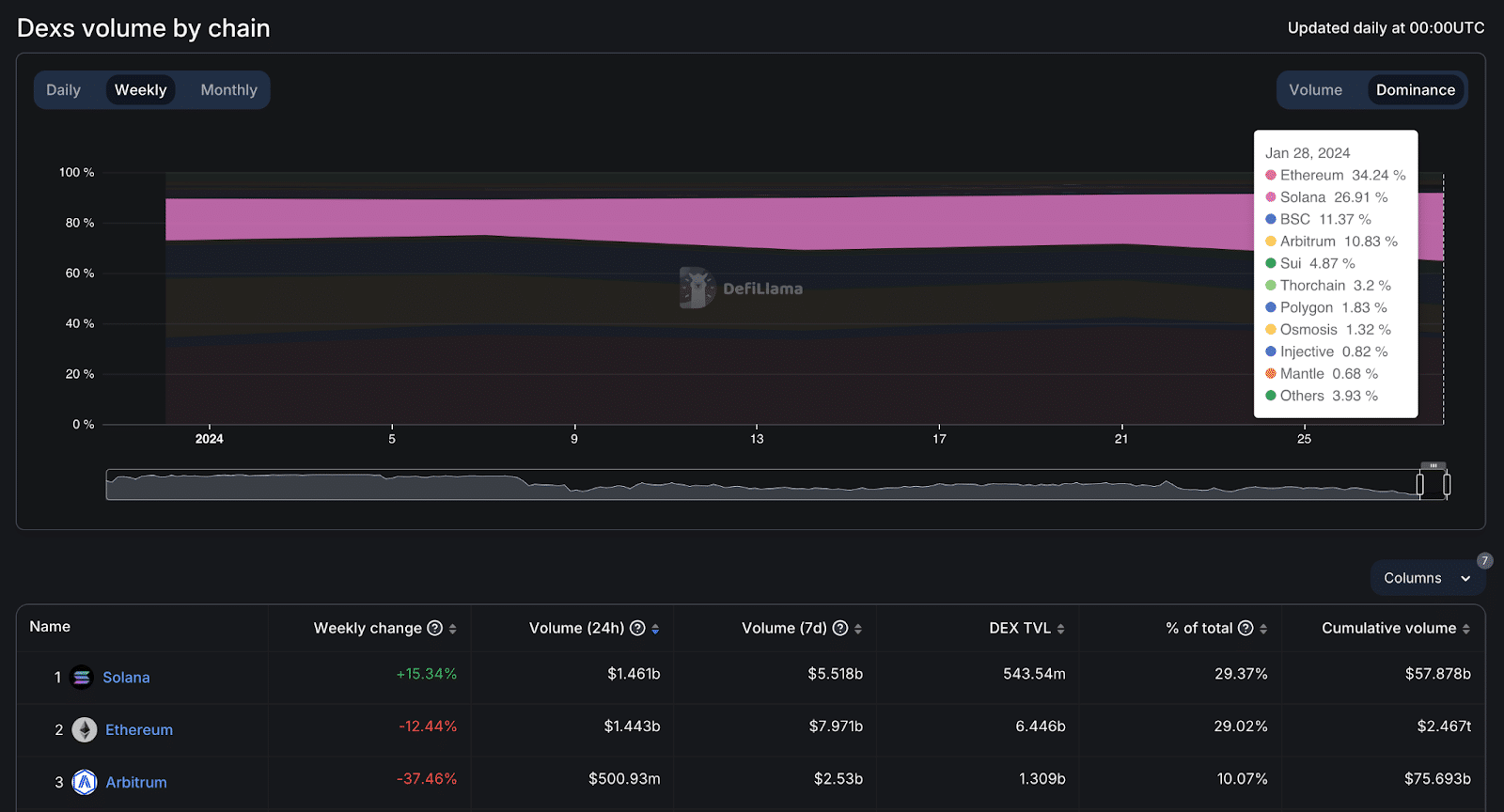Click the Name column header

pos(50,627)
